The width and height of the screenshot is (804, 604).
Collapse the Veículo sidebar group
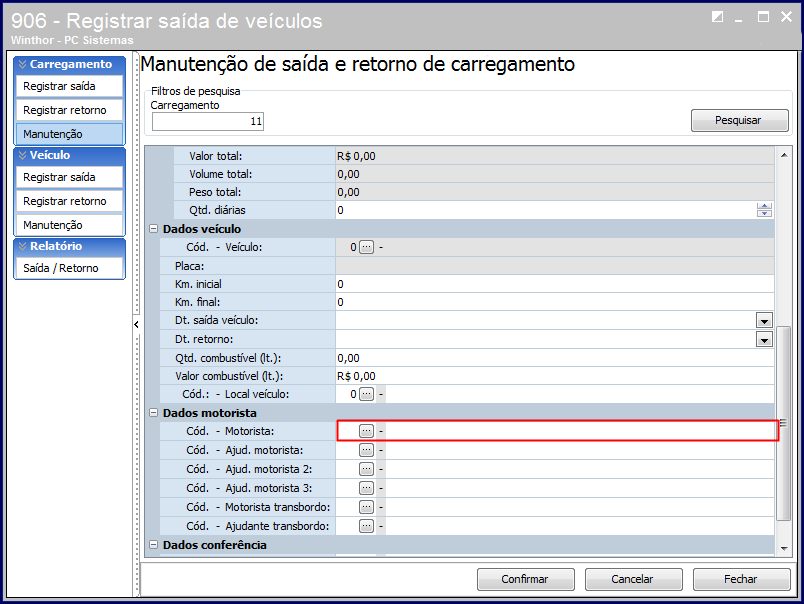(22, 155)
